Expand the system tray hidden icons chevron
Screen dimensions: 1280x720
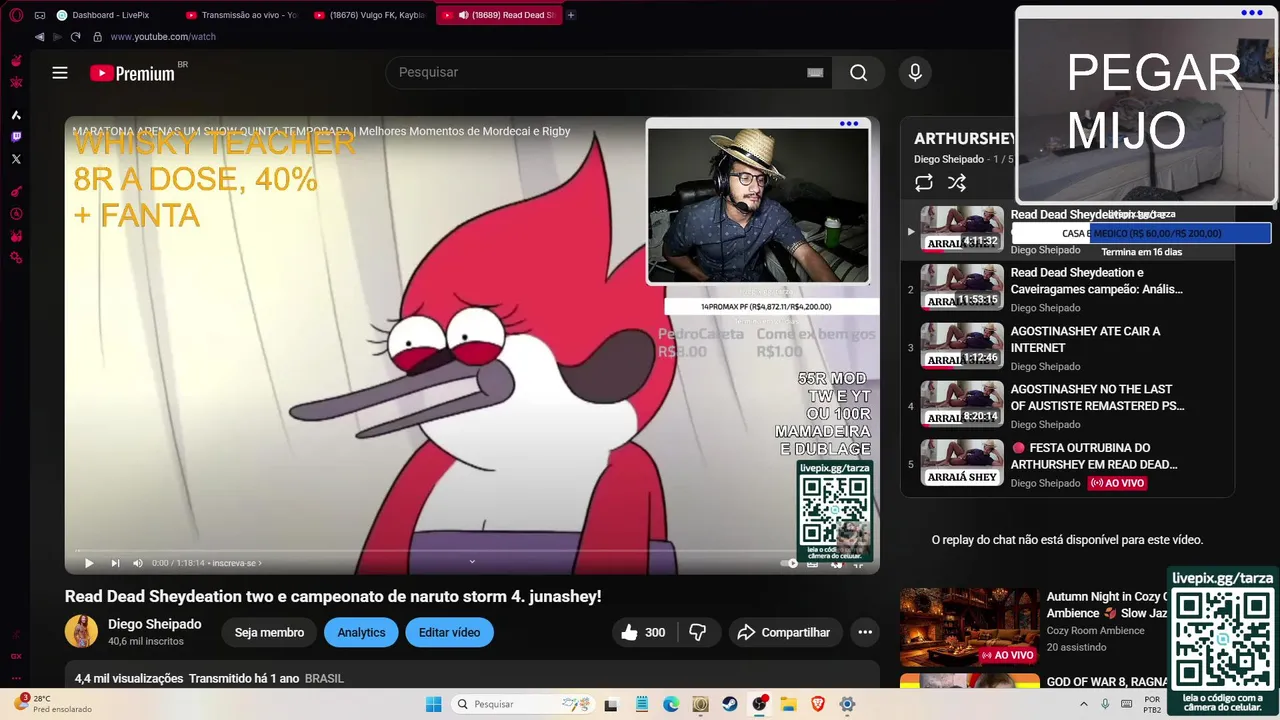click(1083, 704)
